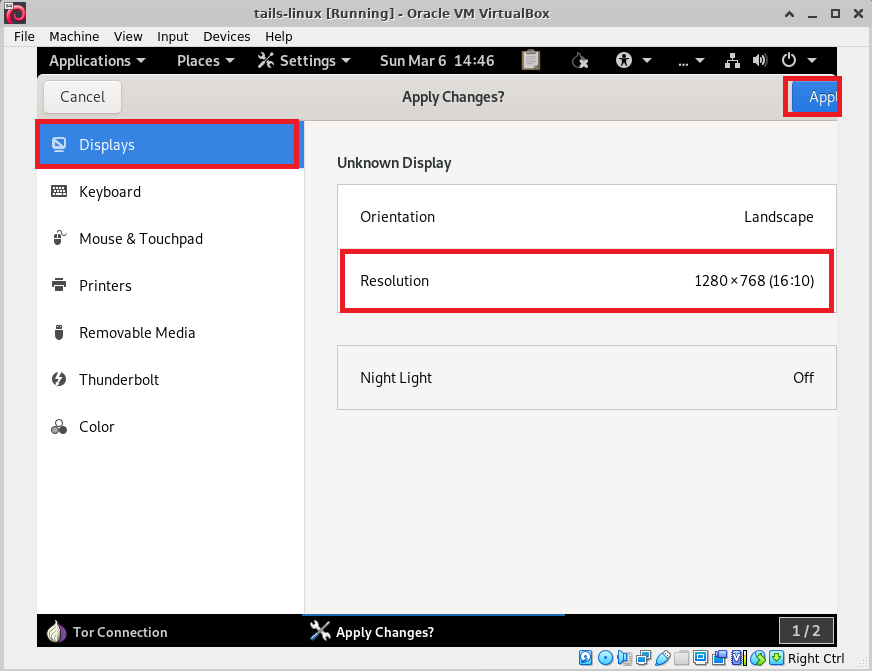Select Keyboard in the settings sidebar
This screenshot has height=671, width=872.
pyautogui.click(x=170, y=191)
